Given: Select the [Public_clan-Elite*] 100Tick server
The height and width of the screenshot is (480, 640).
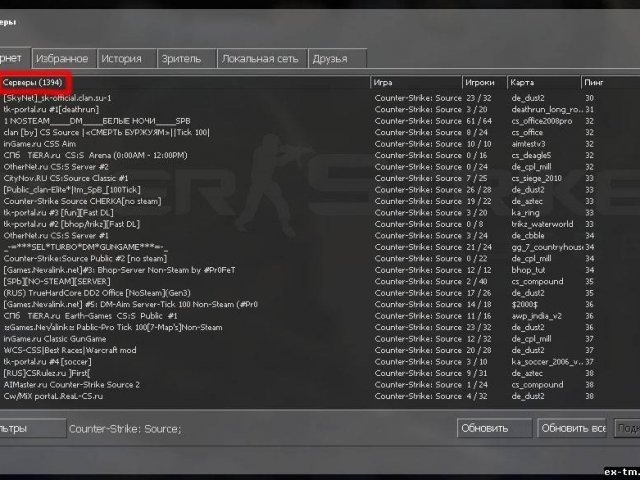Looking at the screenshot, I should (x=320, y=189).
